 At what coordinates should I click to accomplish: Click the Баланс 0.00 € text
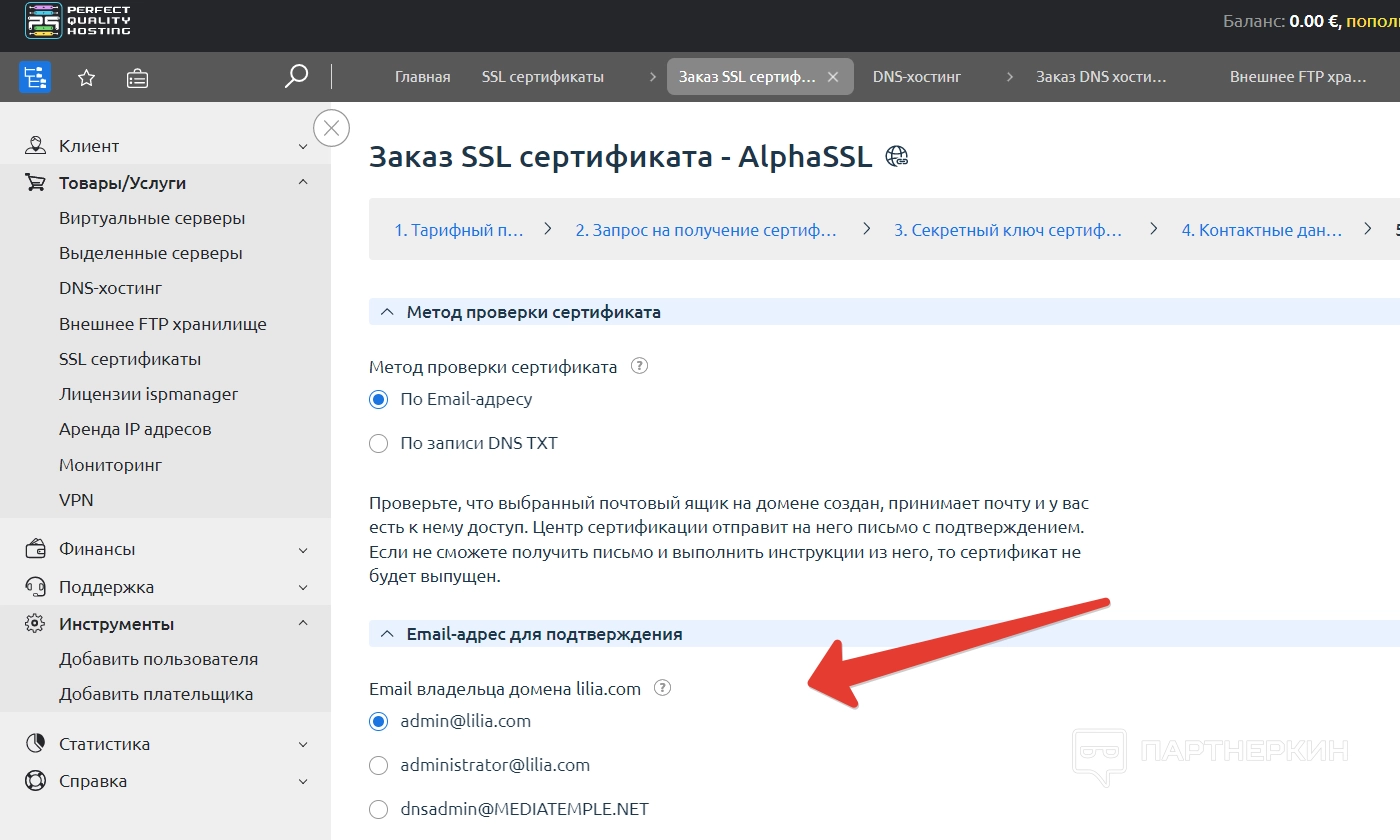[x=1281, y=20]
